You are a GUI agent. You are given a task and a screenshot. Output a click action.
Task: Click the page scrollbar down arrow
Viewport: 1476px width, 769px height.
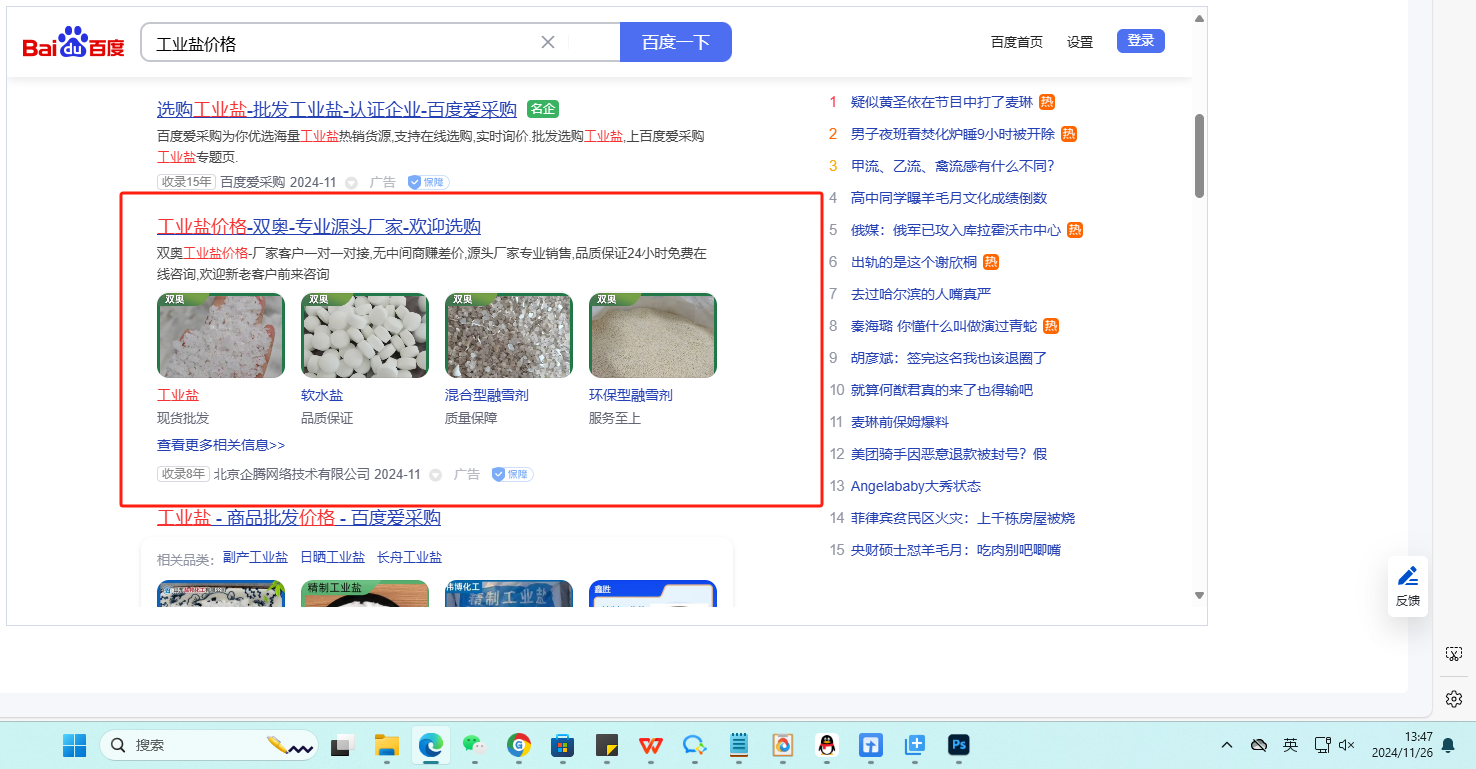[x=1200, y=596]
